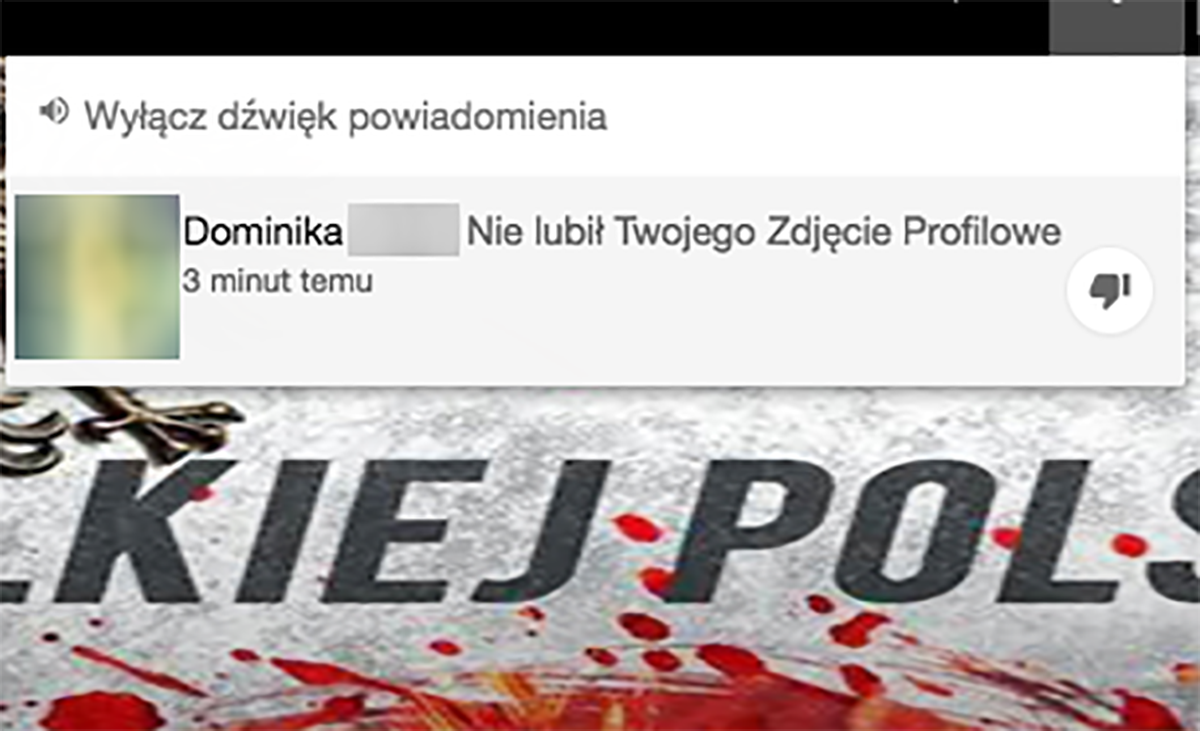This screenshot has width=1200, height=731.
Task: Click the '3 minut temu' timestamp
Action: pos(278,282)
